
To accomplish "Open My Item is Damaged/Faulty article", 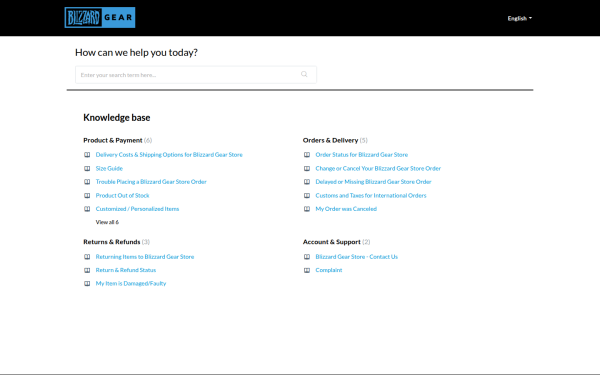I will tap(131, 284).
